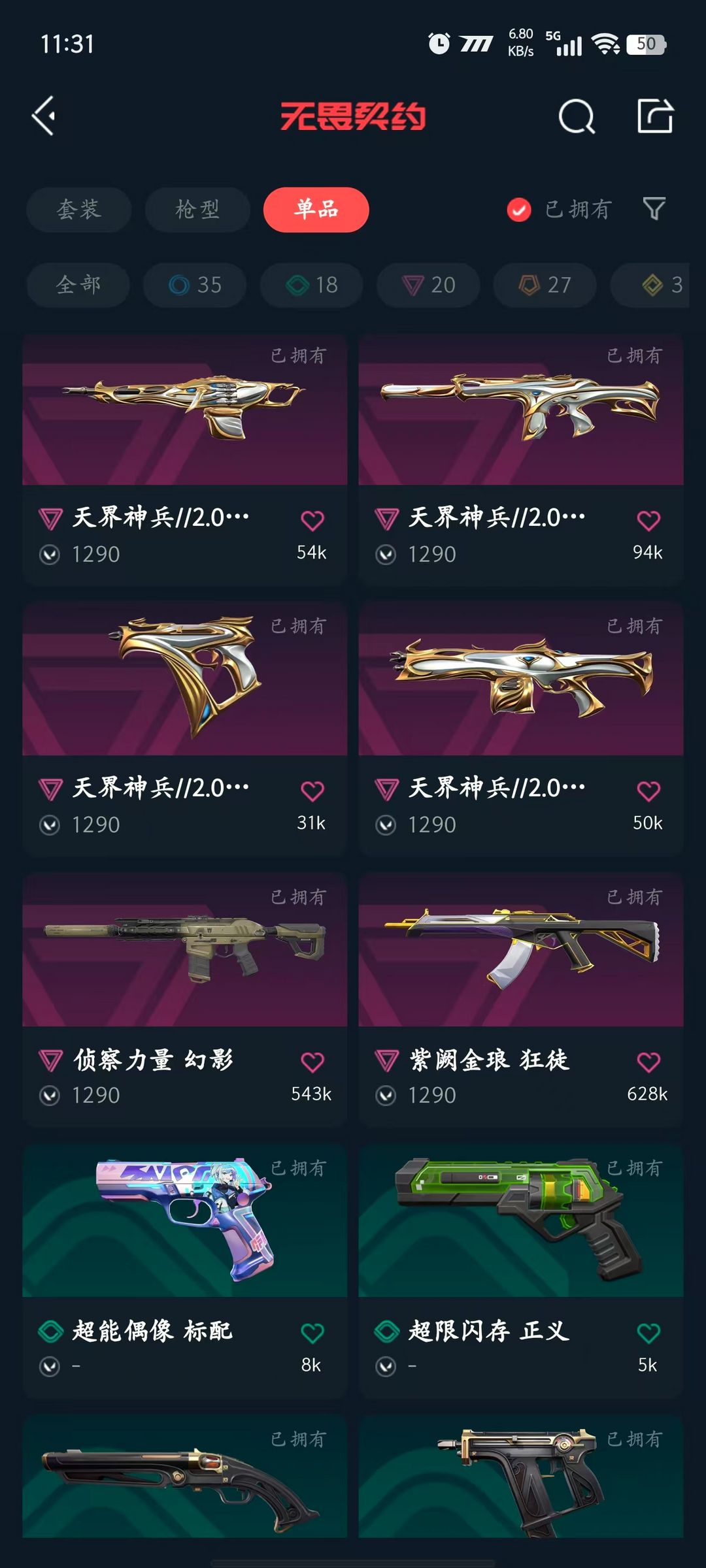Filter by pink triangle tier 20
Viewport: 706px width, 1568px height.
[429, 285]
